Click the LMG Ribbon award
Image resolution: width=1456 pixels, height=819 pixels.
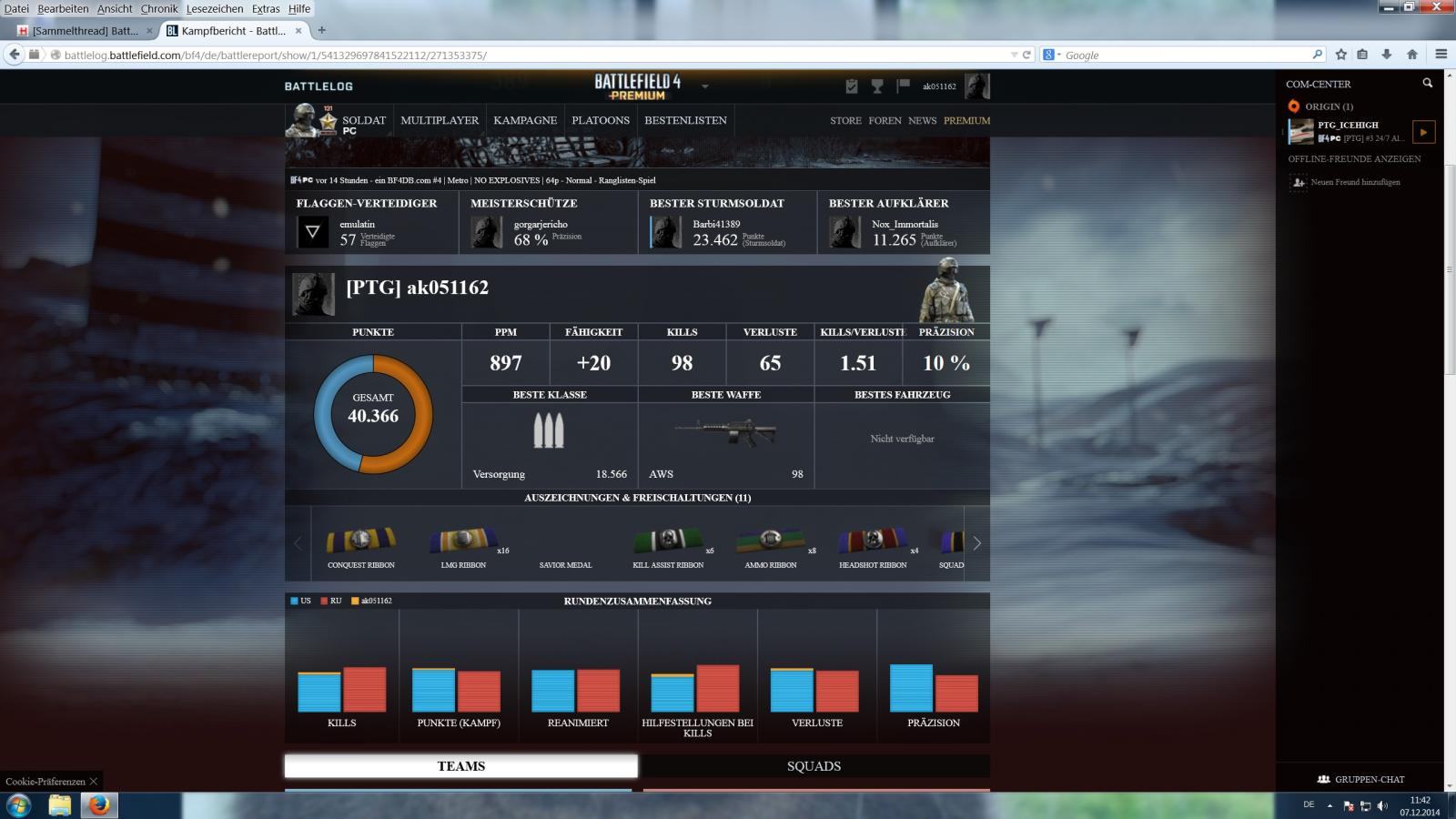[x=463, y=540]
